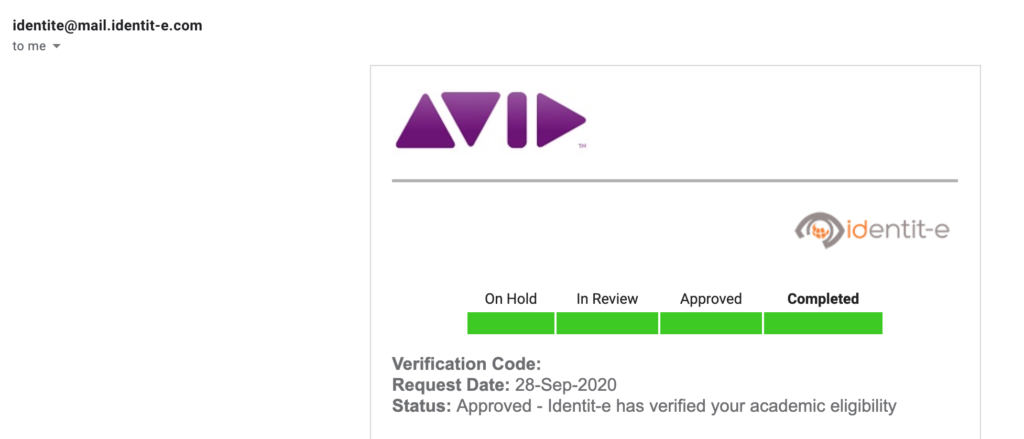Viewport: 1024px width, 439px height.
Task: Click the bold Completed status label
Action: [x=823, y=299]
